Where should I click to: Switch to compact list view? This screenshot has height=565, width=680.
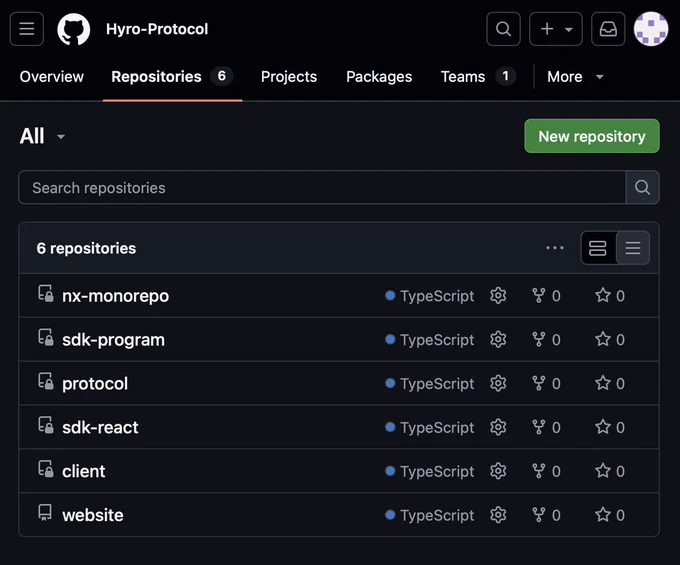[633, 248]
